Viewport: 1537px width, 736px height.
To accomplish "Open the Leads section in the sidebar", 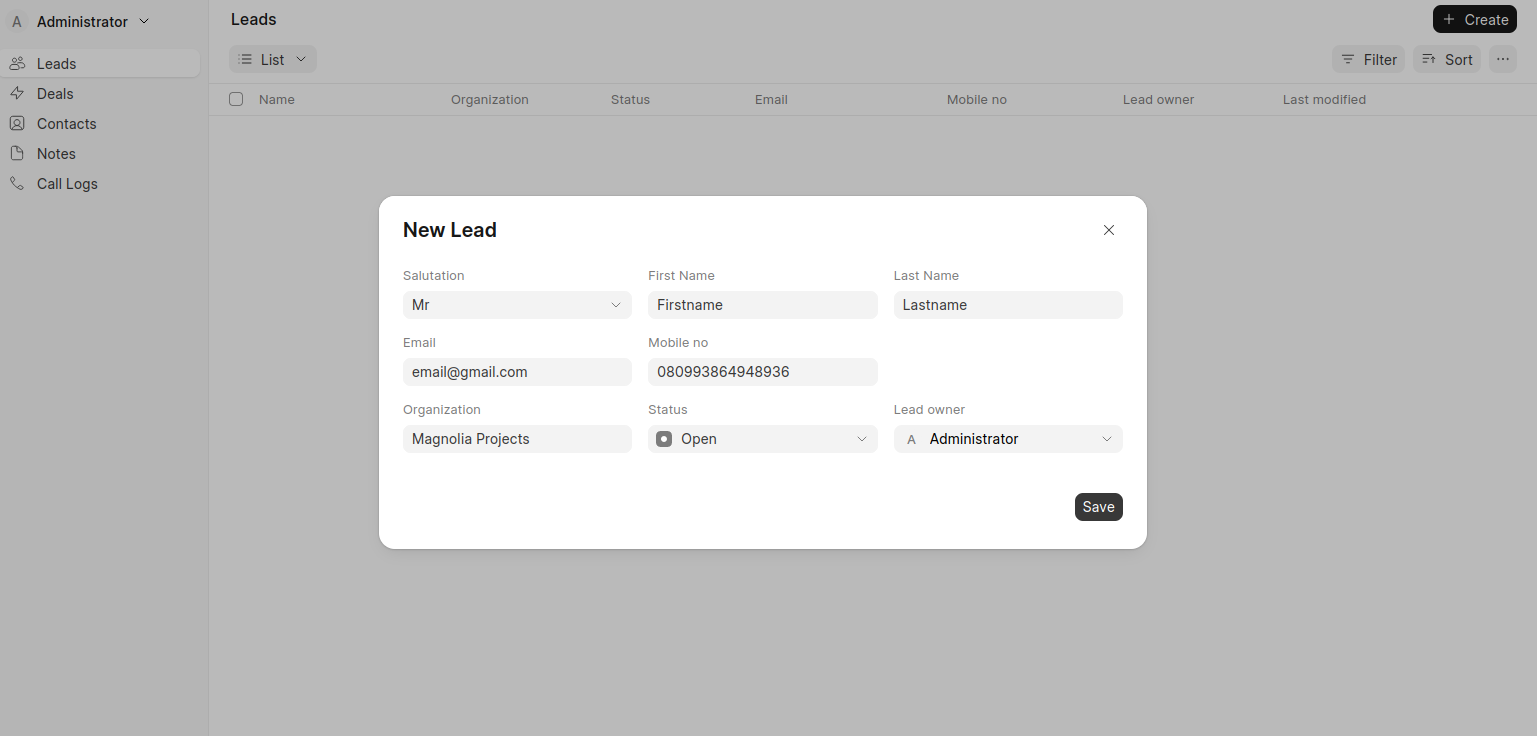I will [x=57, y=63].
